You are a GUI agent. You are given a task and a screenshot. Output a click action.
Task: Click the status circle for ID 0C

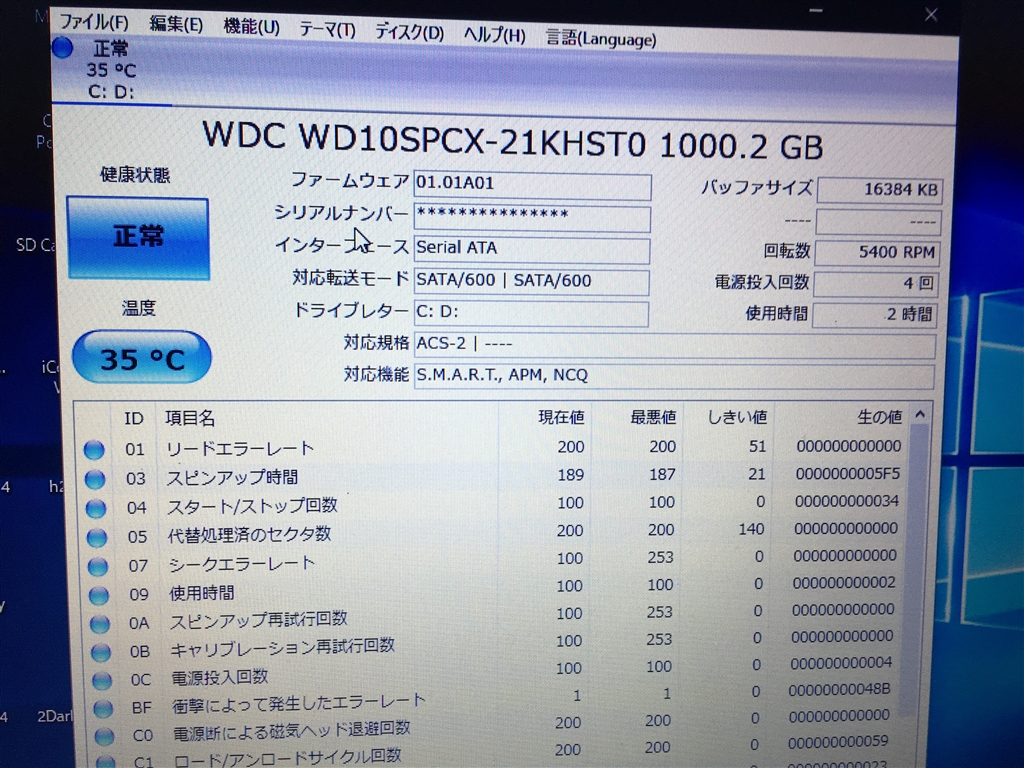point(102,680)
